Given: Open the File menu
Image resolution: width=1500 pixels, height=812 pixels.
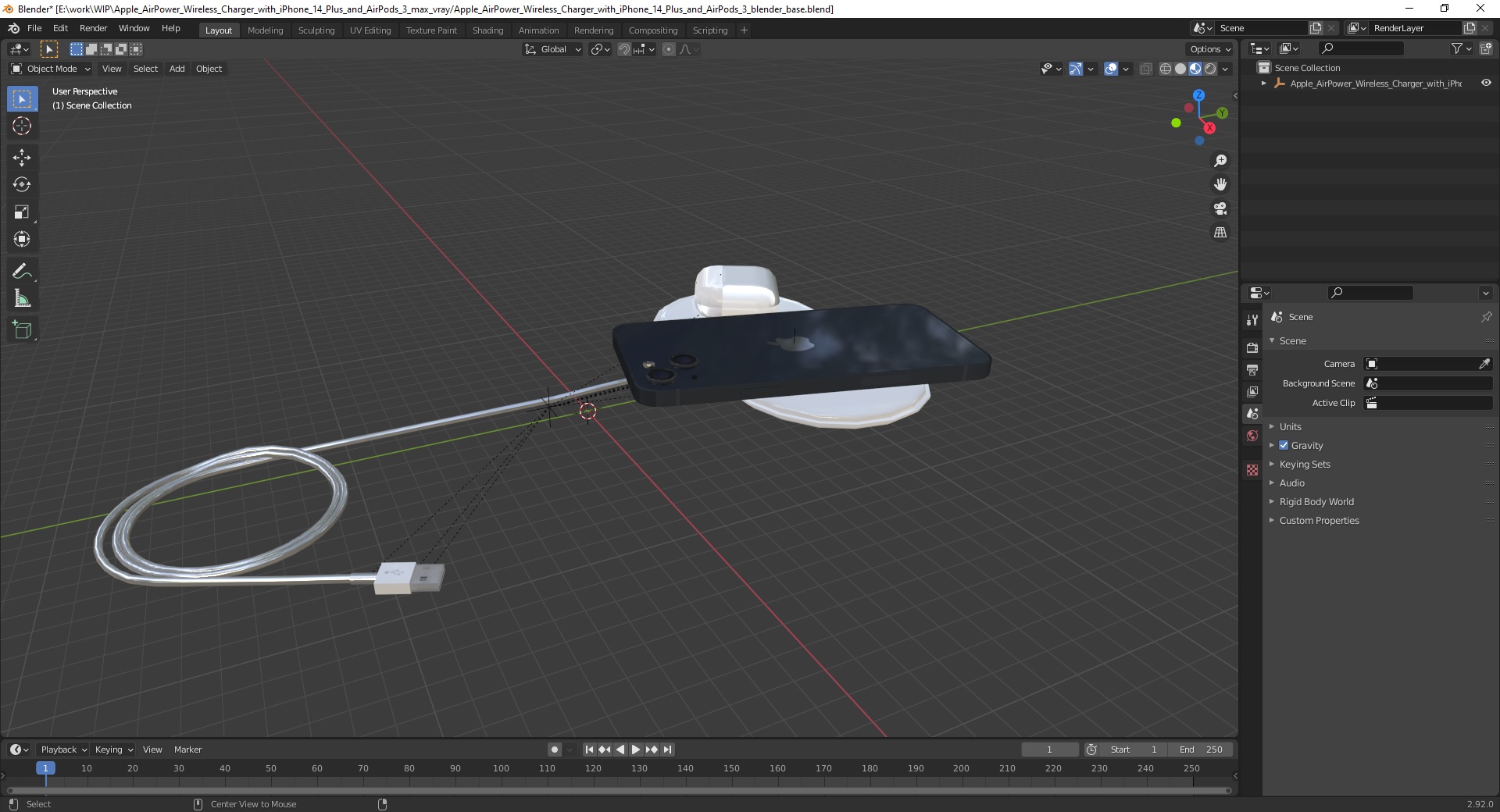Looking at the screenshot, I should click(x=34, y=28).
